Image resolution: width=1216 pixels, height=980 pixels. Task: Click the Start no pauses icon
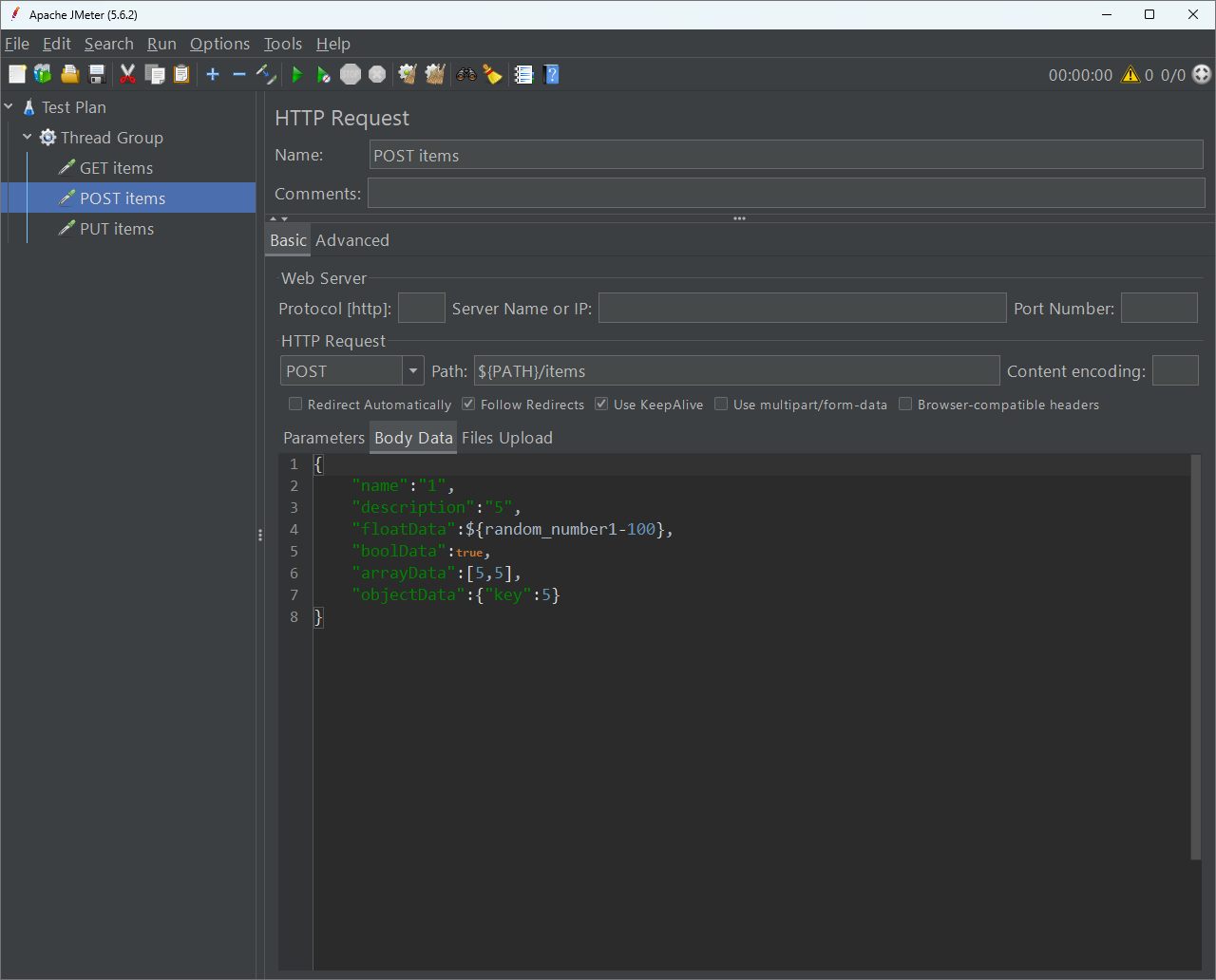tap(324, 75)
